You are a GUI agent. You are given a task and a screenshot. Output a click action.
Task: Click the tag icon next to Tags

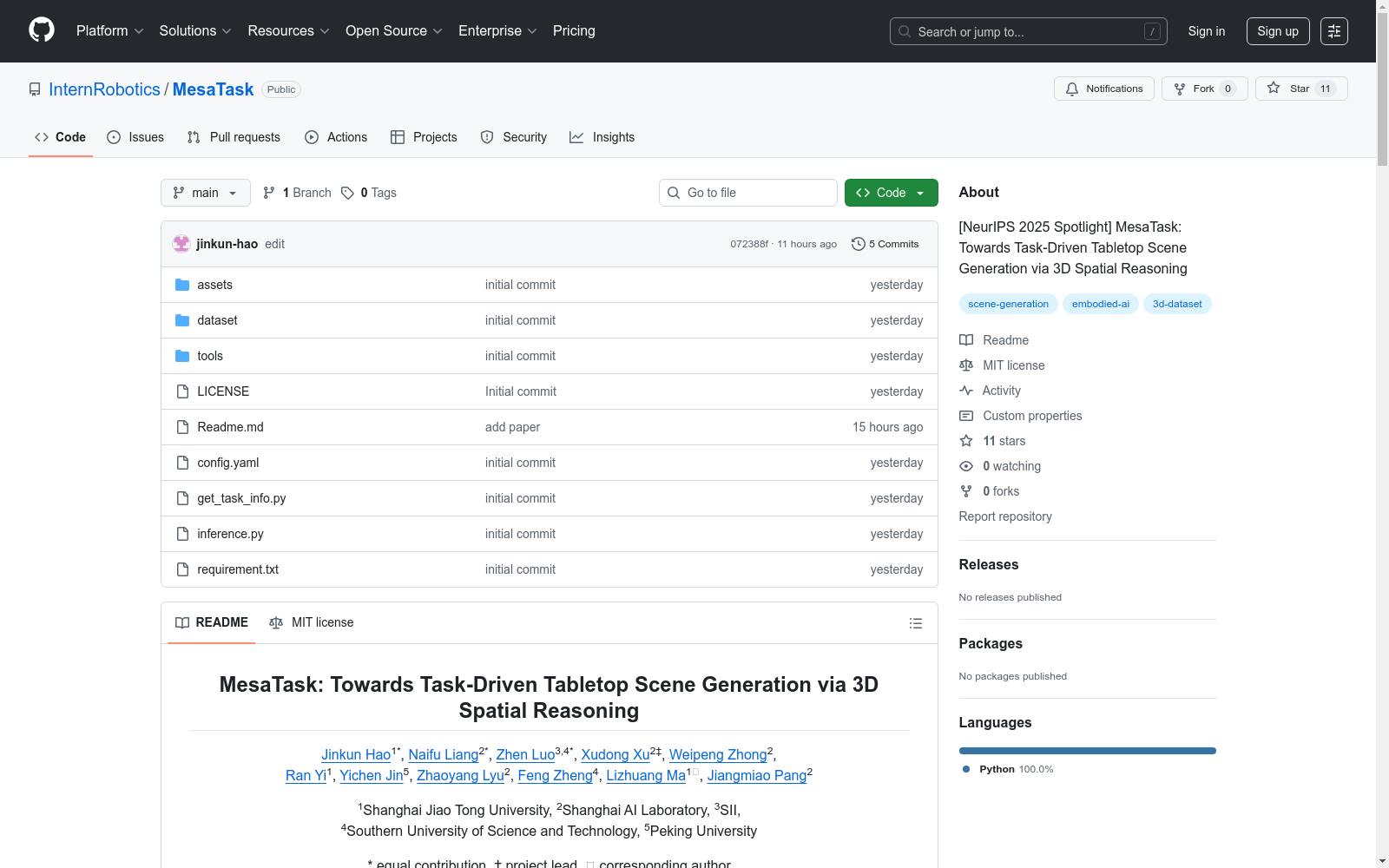point(347,193)
